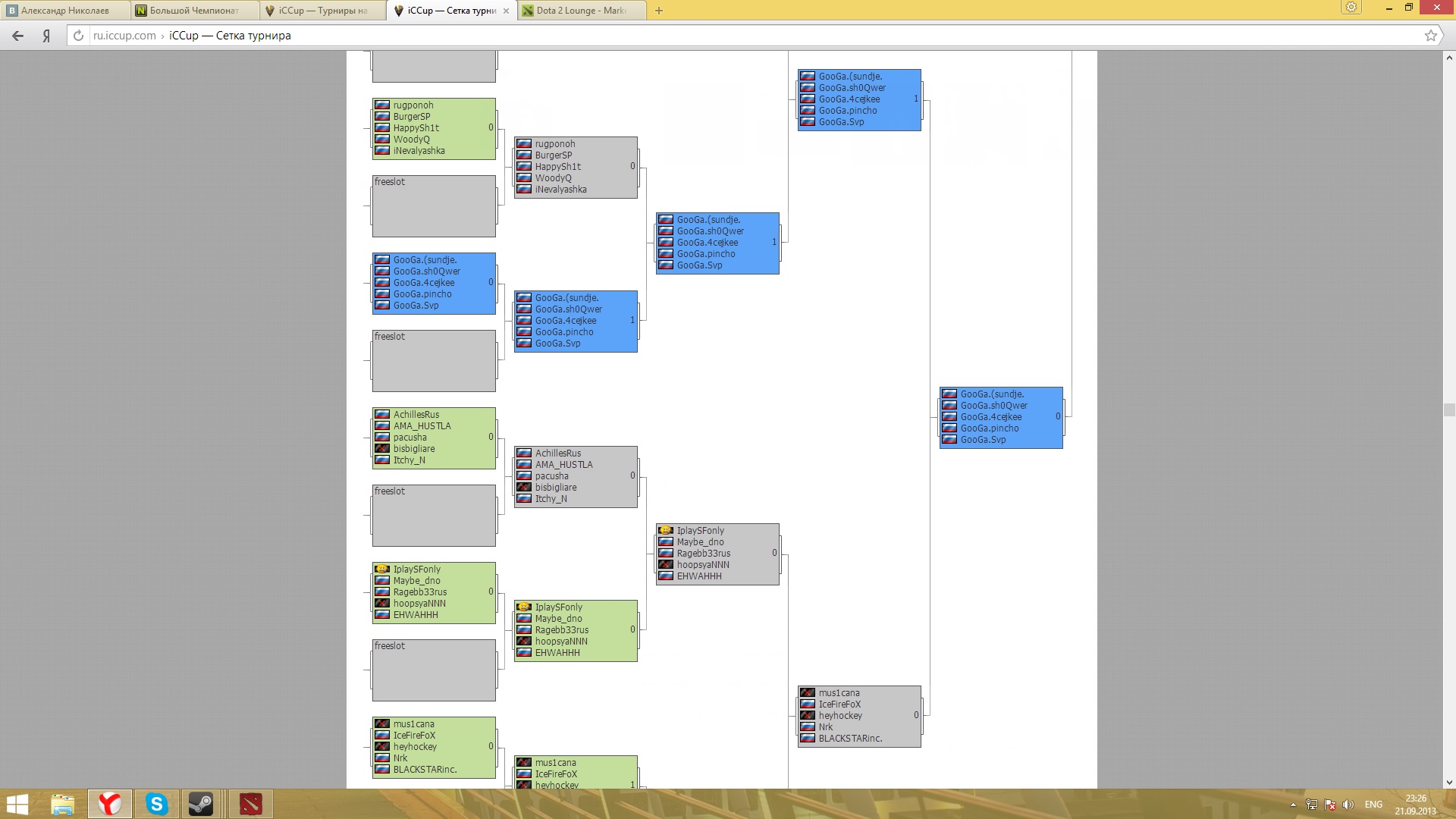The width and height of the screenshot is (1456, 819).
Task: Click the browser back arrow button
Action: point(17,36)
